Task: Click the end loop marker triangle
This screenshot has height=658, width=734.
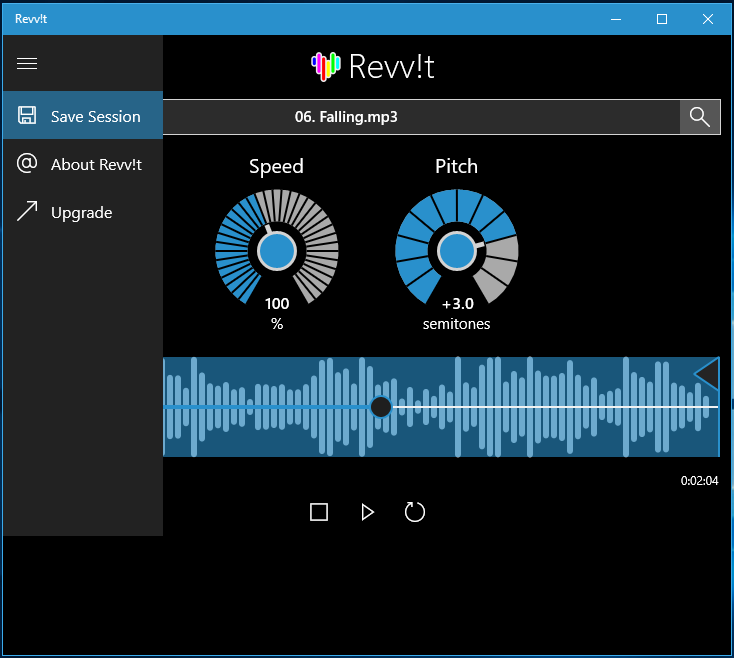Action: click(x=707, y=373)
